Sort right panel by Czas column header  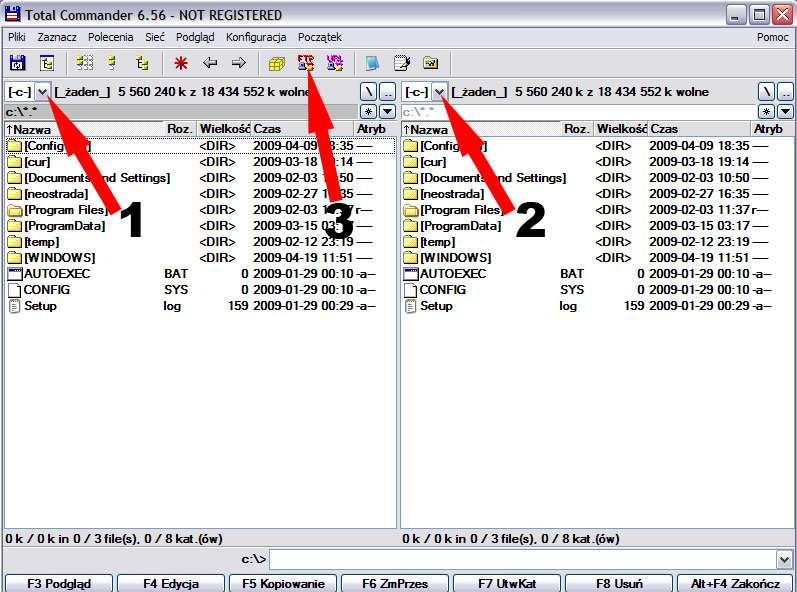tap(699, 129)
